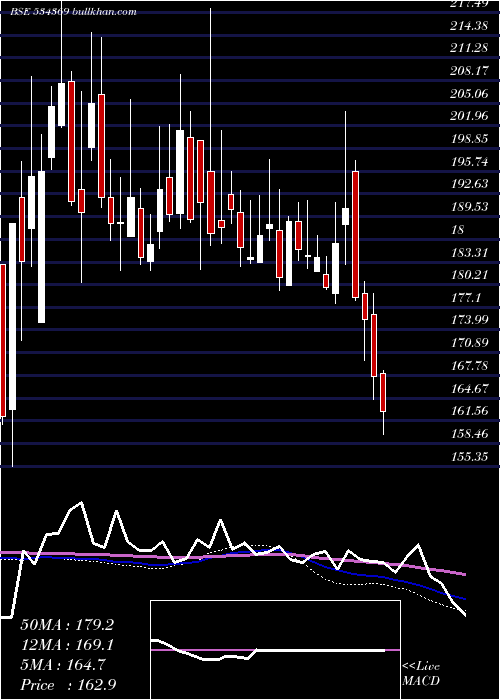Click the 211.28 price axis label
Image resolution: width=500 pixels, height=700 pixels.
(469, 48)
